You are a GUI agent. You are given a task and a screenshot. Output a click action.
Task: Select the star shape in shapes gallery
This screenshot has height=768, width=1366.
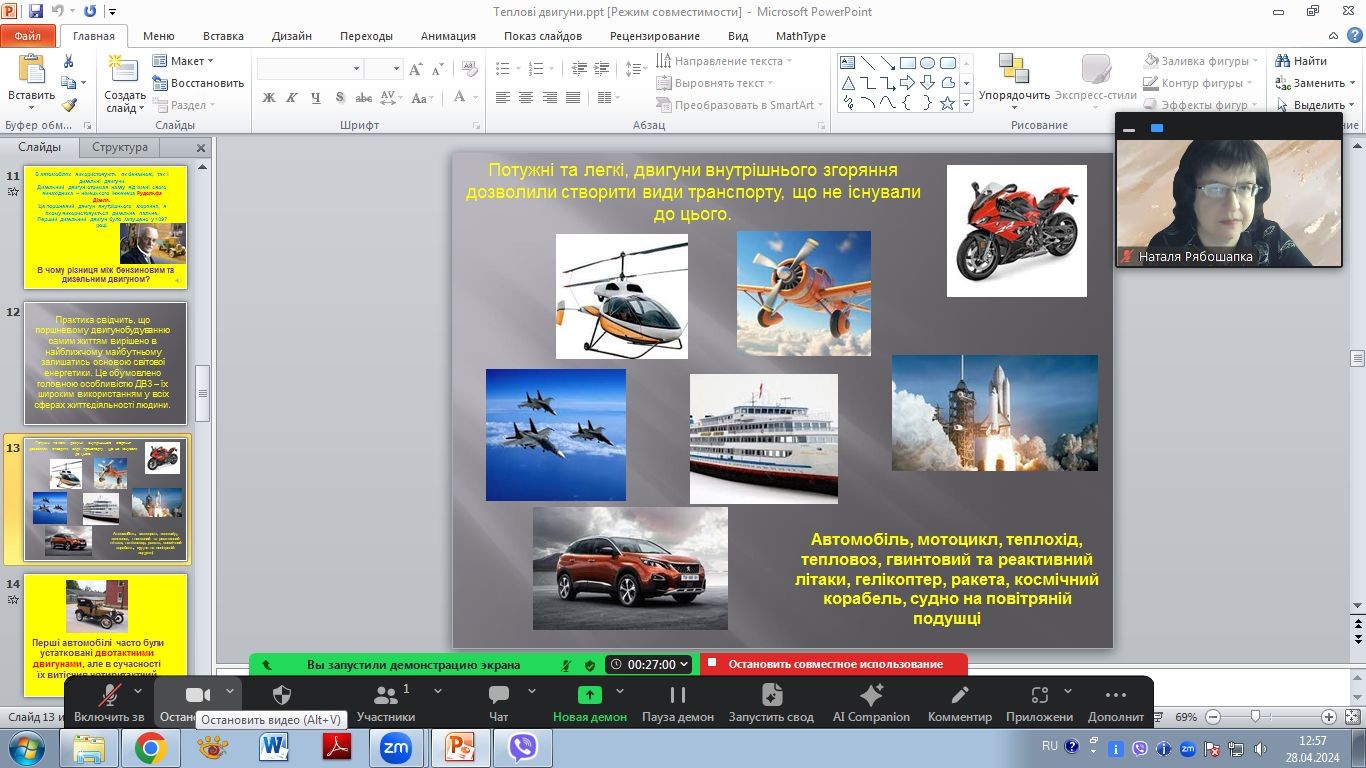(946, 103)
